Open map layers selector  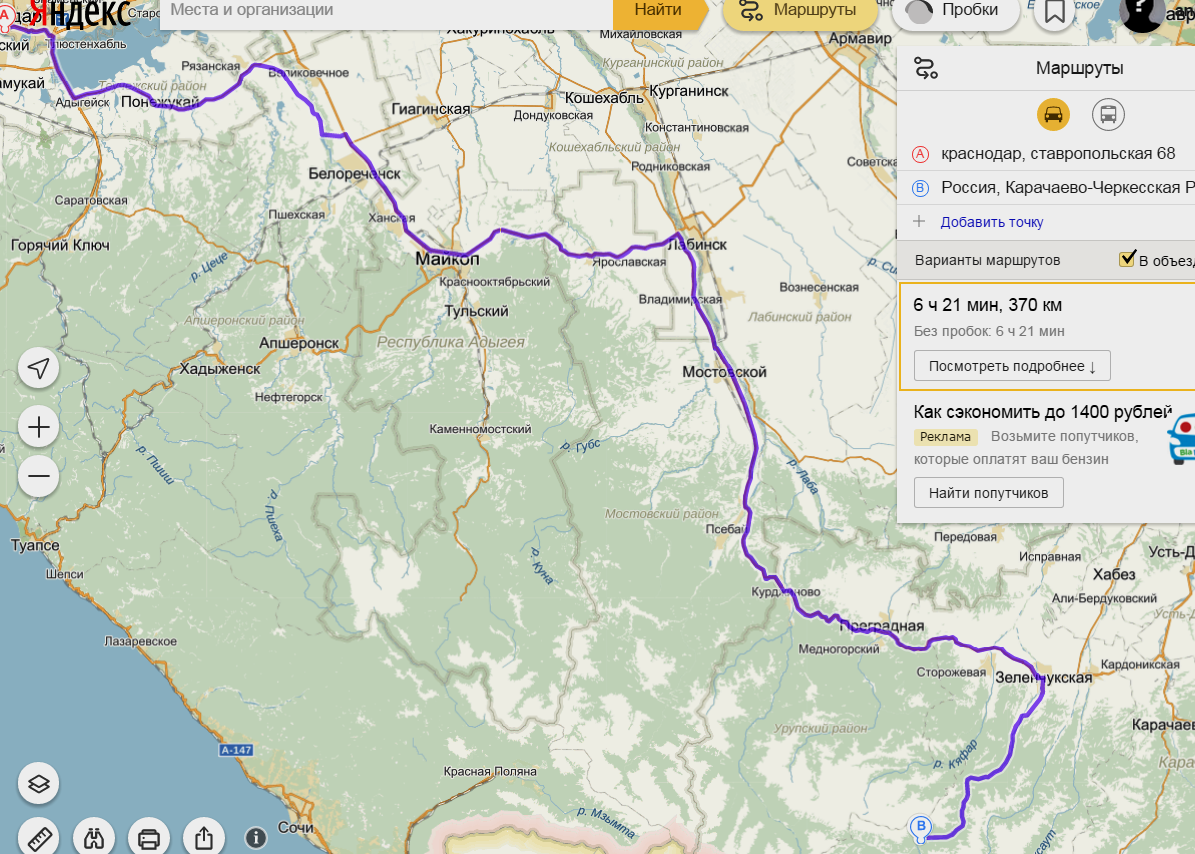(39, 784)
